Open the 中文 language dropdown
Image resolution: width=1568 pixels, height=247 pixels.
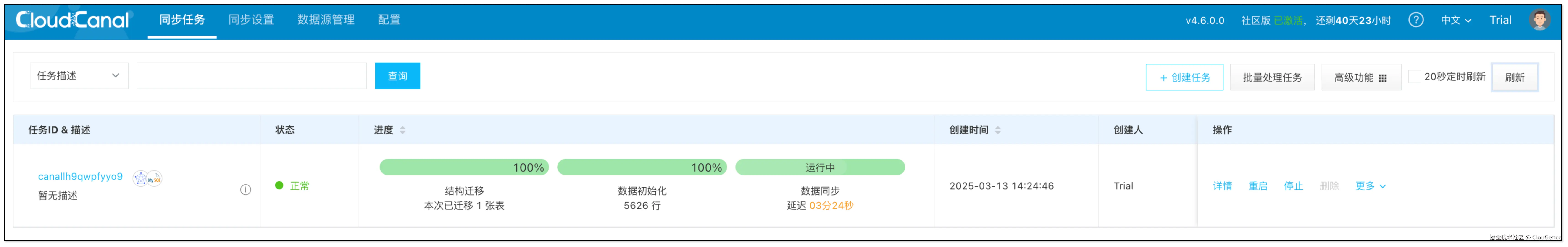pos(1455,19)
